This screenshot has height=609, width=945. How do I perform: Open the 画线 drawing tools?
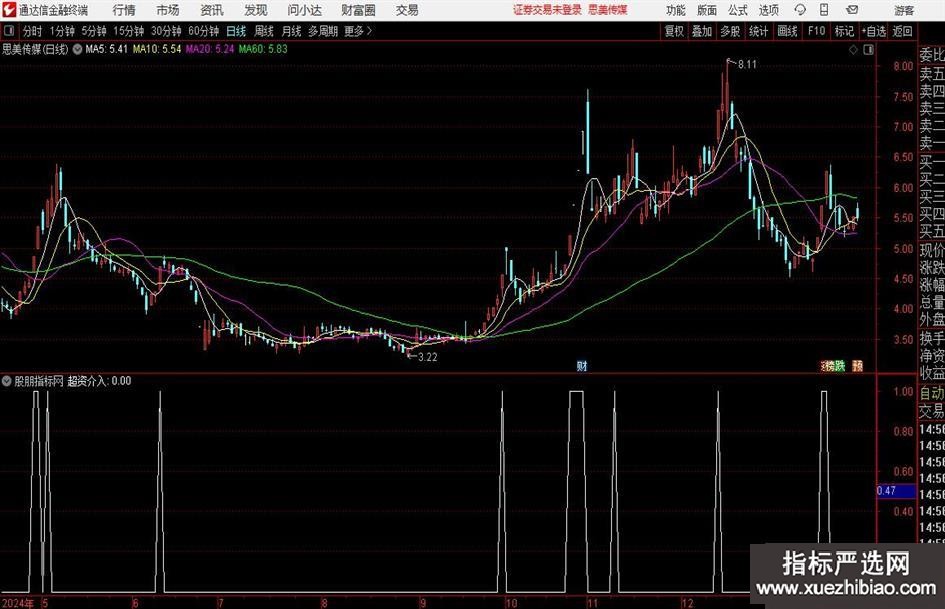[787, 31]
